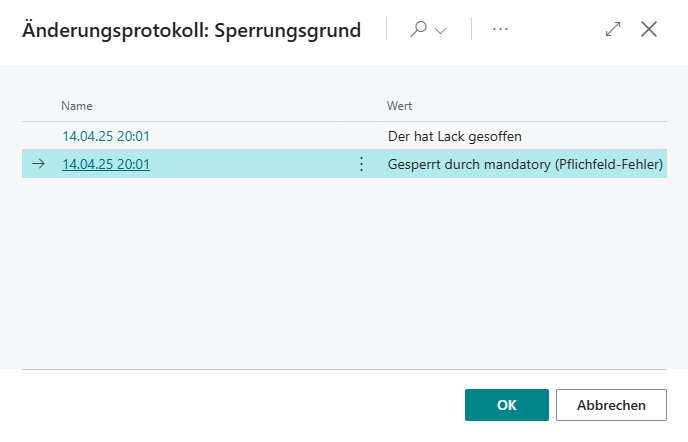
Task: Show row options via vertical three-dot icon
Action: (x=362, y=164)
